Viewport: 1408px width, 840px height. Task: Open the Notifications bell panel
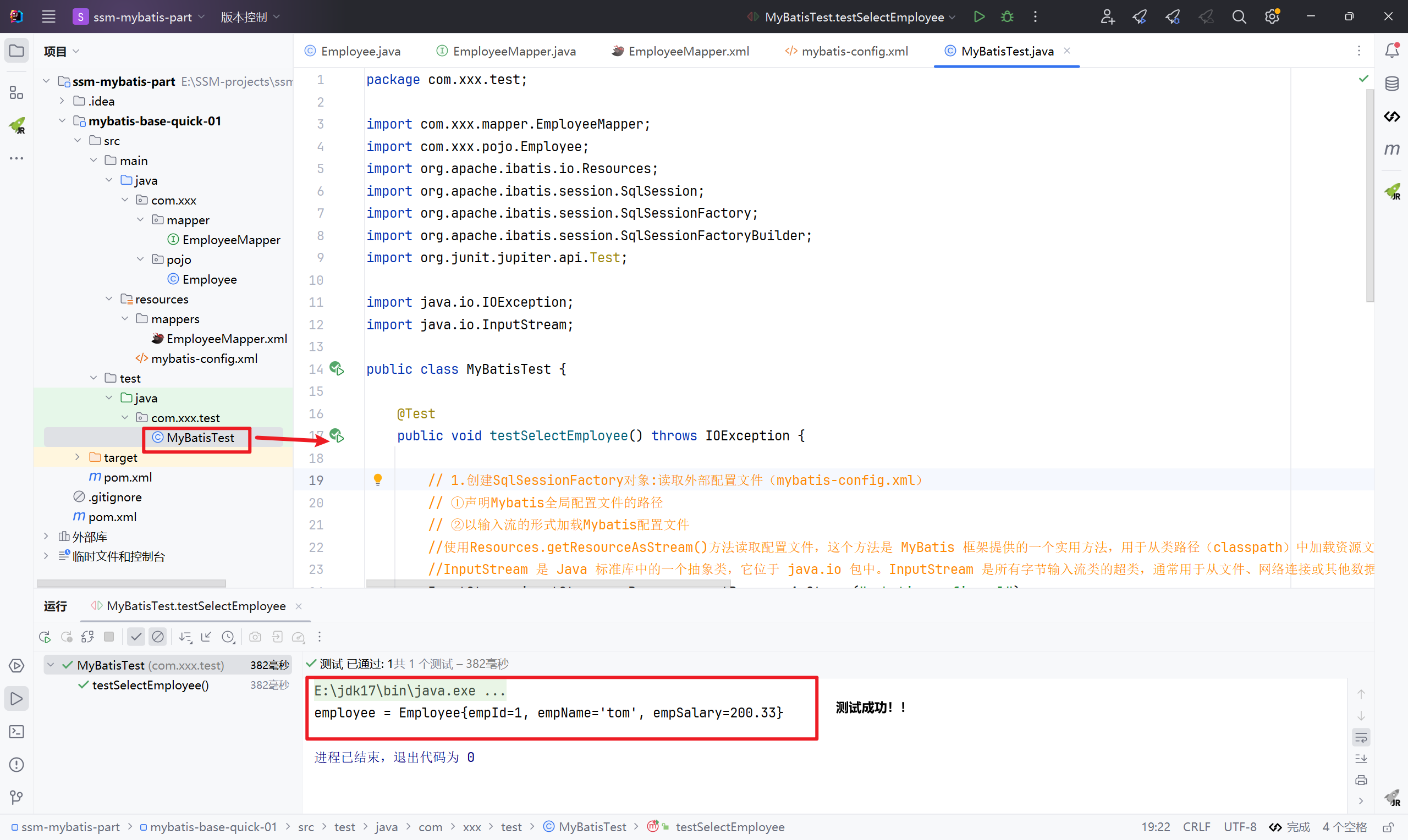(x=1391, y=51)
